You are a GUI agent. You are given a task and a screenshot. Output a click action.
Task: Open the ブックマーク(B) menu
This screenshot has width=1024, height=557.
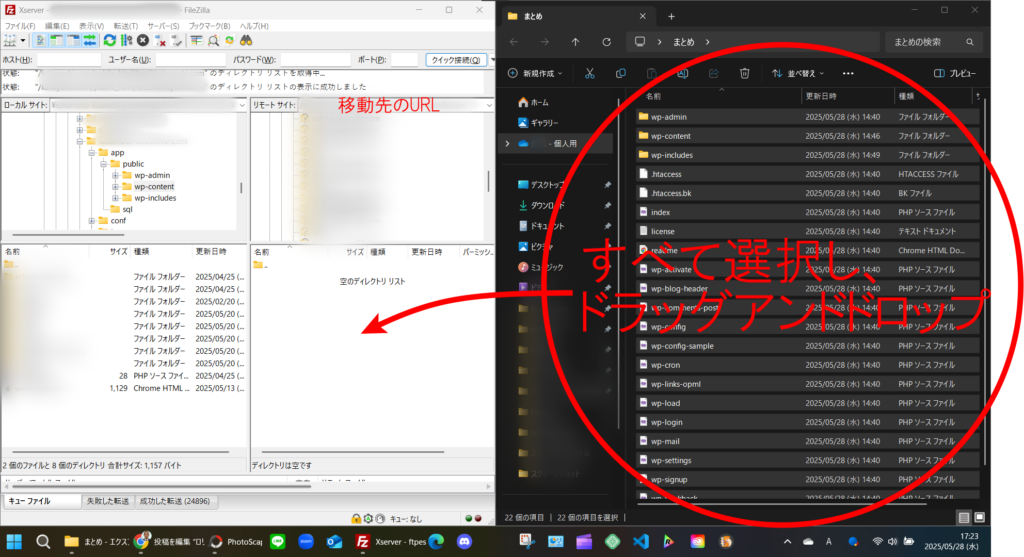tap(209, 26)
